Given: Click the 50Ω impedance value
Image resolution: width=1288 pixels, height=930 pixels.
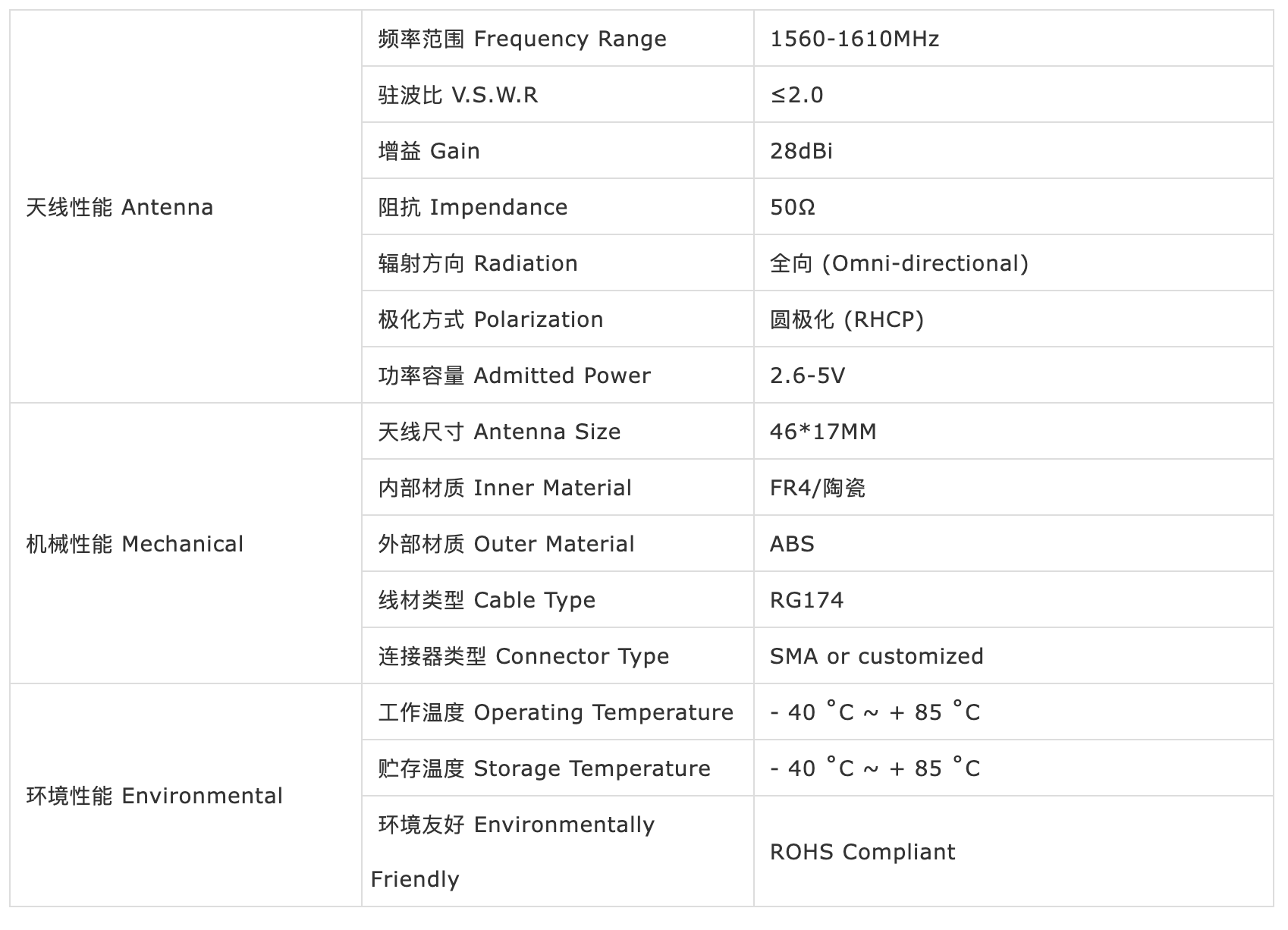Looking at the screenshot, I should (x=793, y=207).
